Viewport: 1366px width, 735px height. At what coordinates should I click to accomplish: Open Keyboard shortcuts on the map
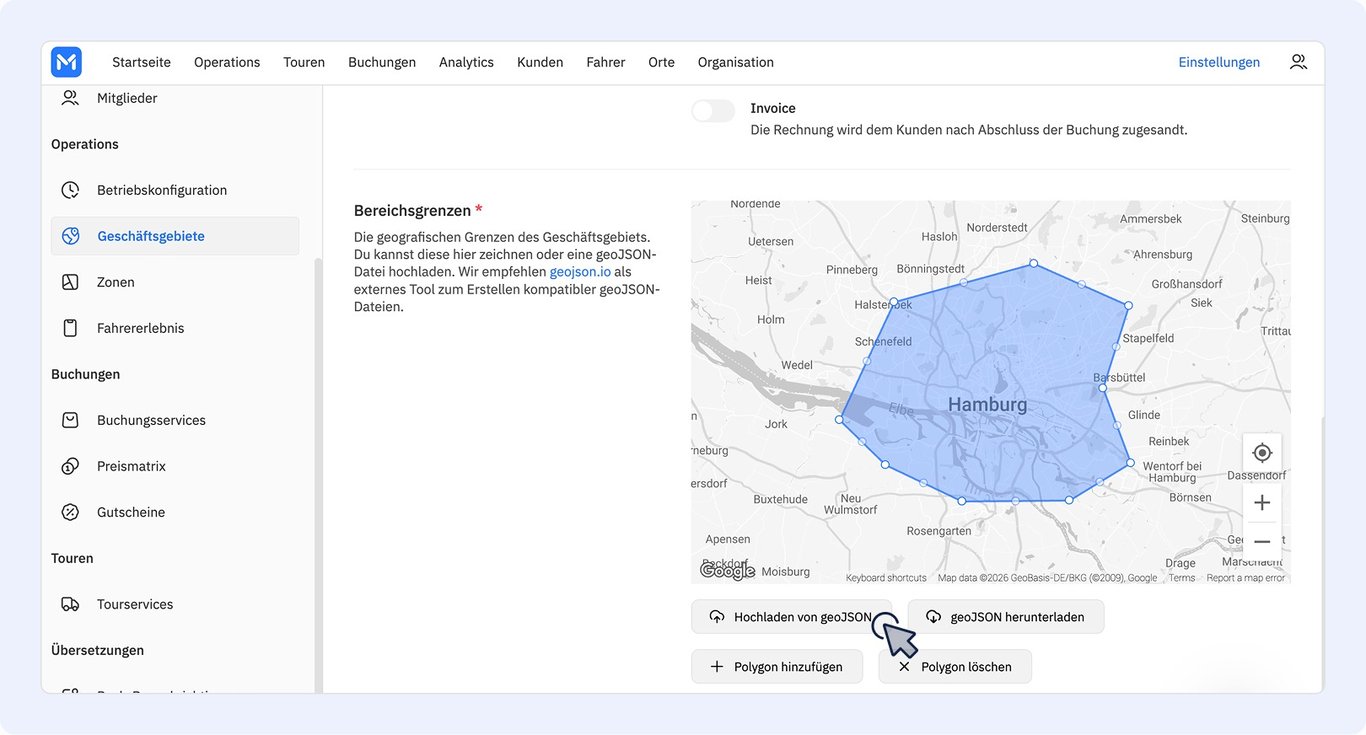886,578
